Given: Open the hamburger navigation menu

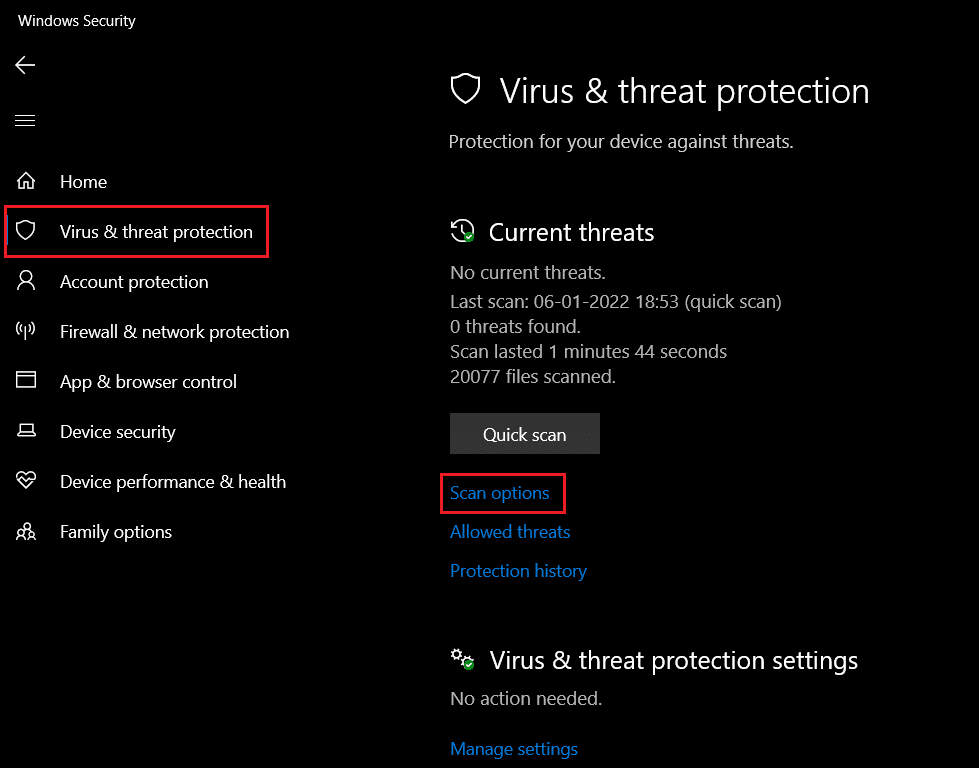Looking at the screenshot, I should point(25,121).
